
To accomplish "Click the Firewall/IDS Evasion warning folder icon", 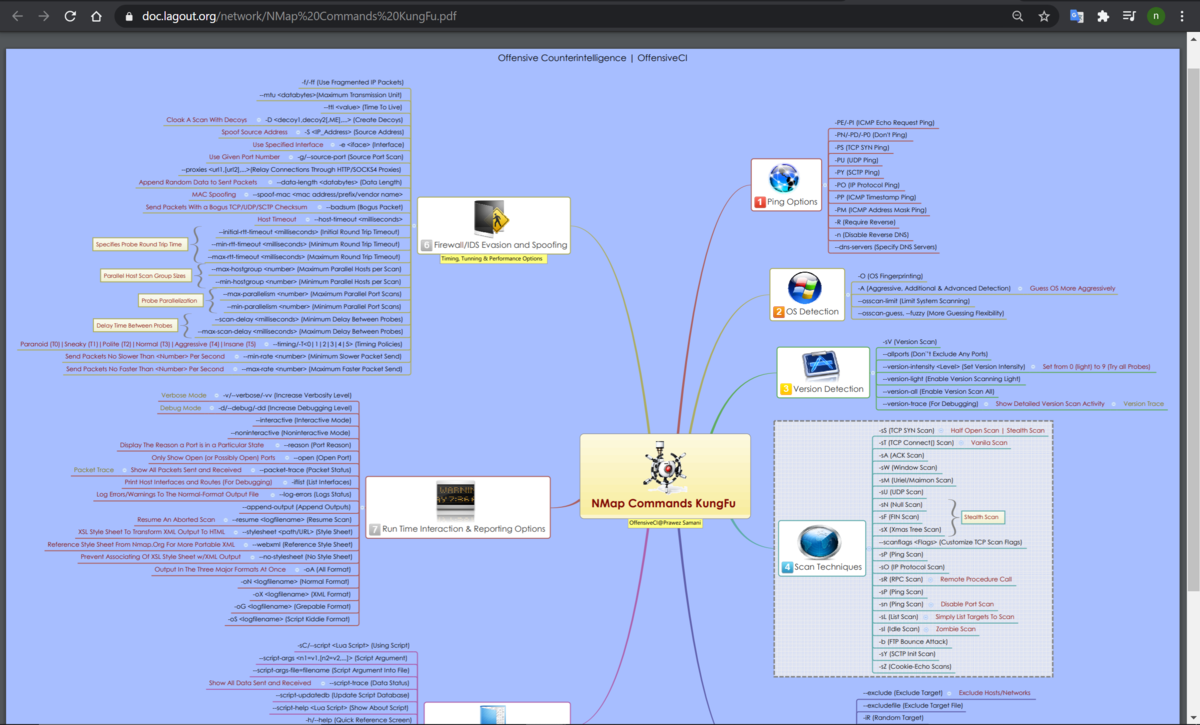I will click(493, 217).
